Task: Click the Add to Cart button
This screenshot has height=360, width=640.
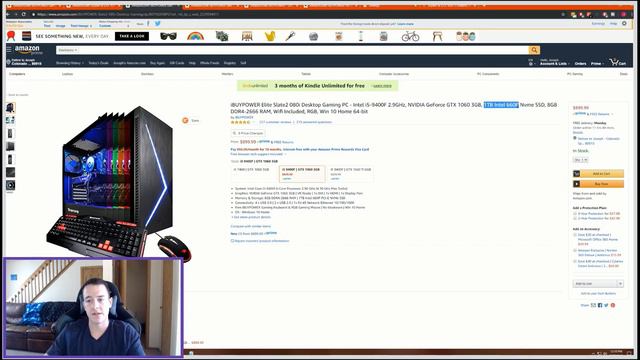Action: pos(598,173)
